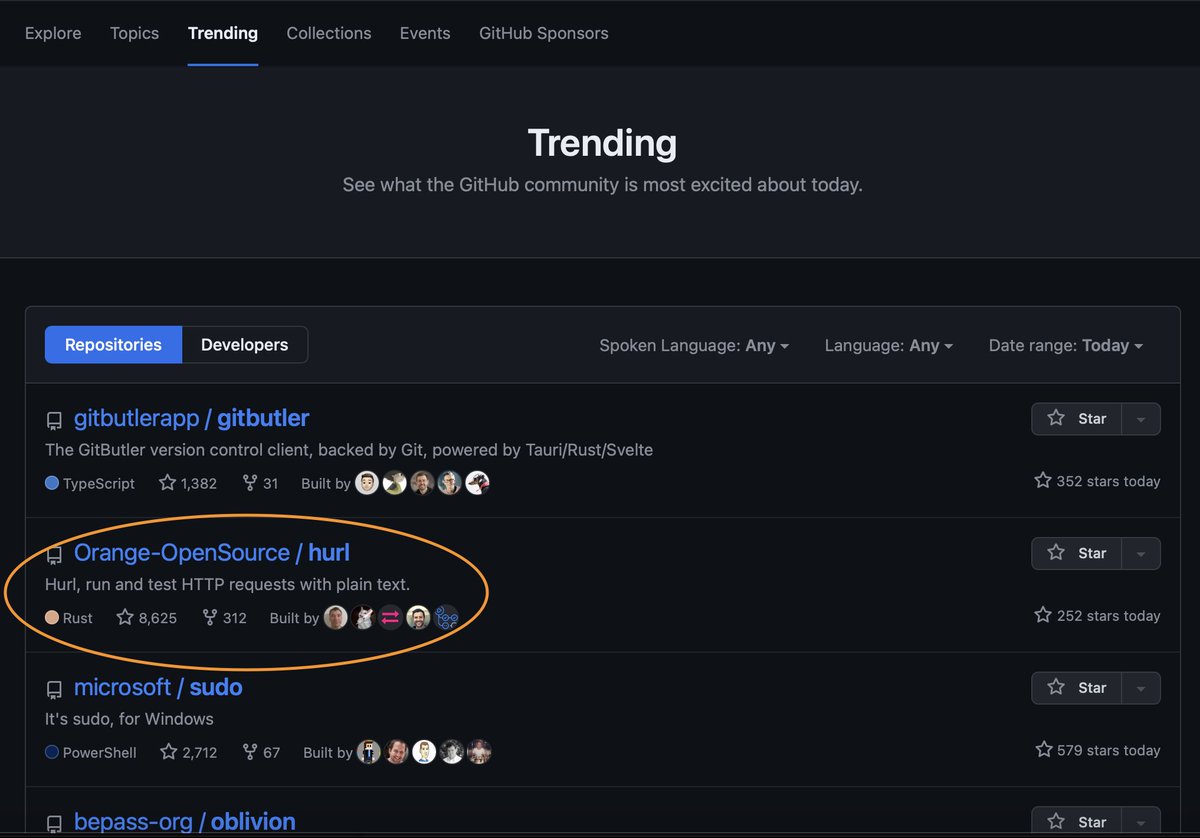Viewport: 1200px width, 838px height.
Task: Click hurl forks count 312
Action: (x=224, y=618)
